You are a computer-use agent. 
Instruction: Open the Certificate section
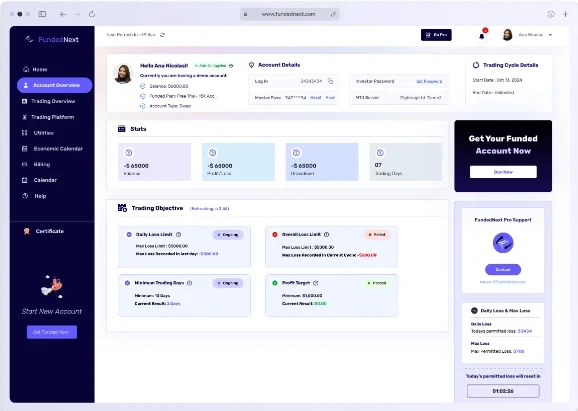(43, 231)
